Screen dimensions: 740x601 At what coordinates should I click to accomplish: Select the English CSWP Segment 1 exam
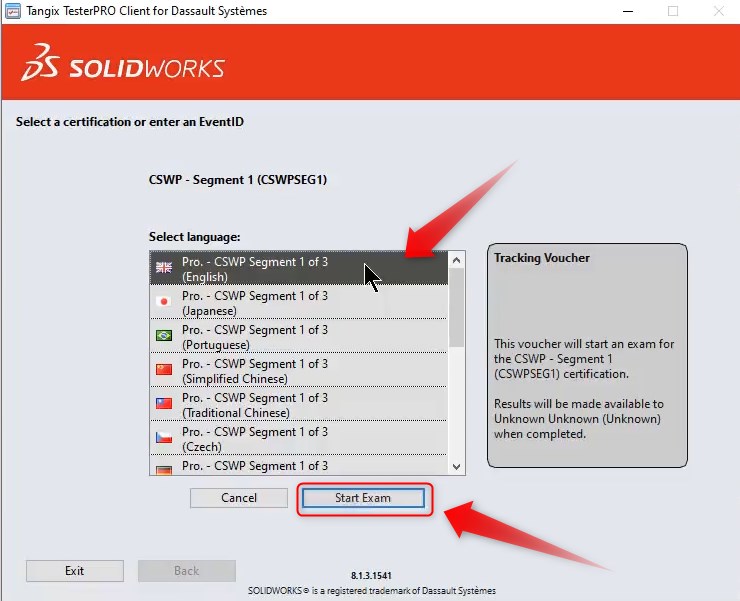pos(299,268)
